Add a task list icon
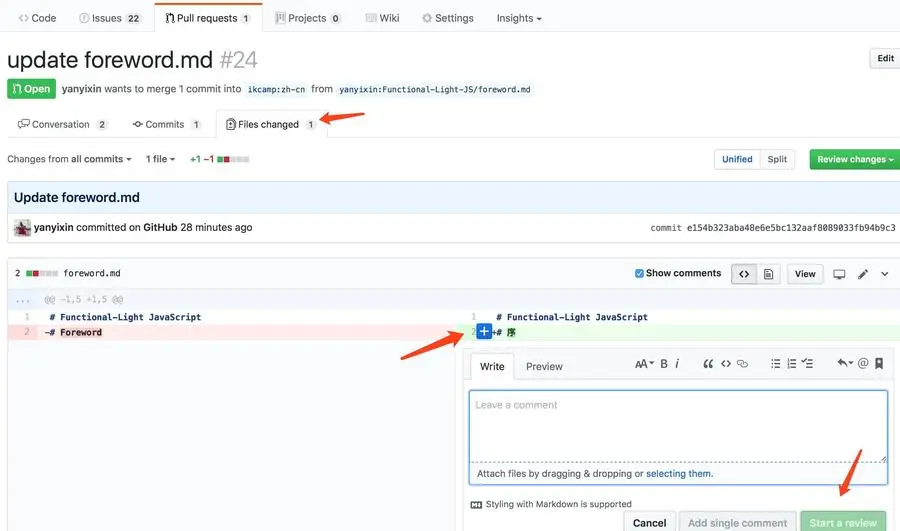This screenshot has width=900, height=531. tap(807, 363)
